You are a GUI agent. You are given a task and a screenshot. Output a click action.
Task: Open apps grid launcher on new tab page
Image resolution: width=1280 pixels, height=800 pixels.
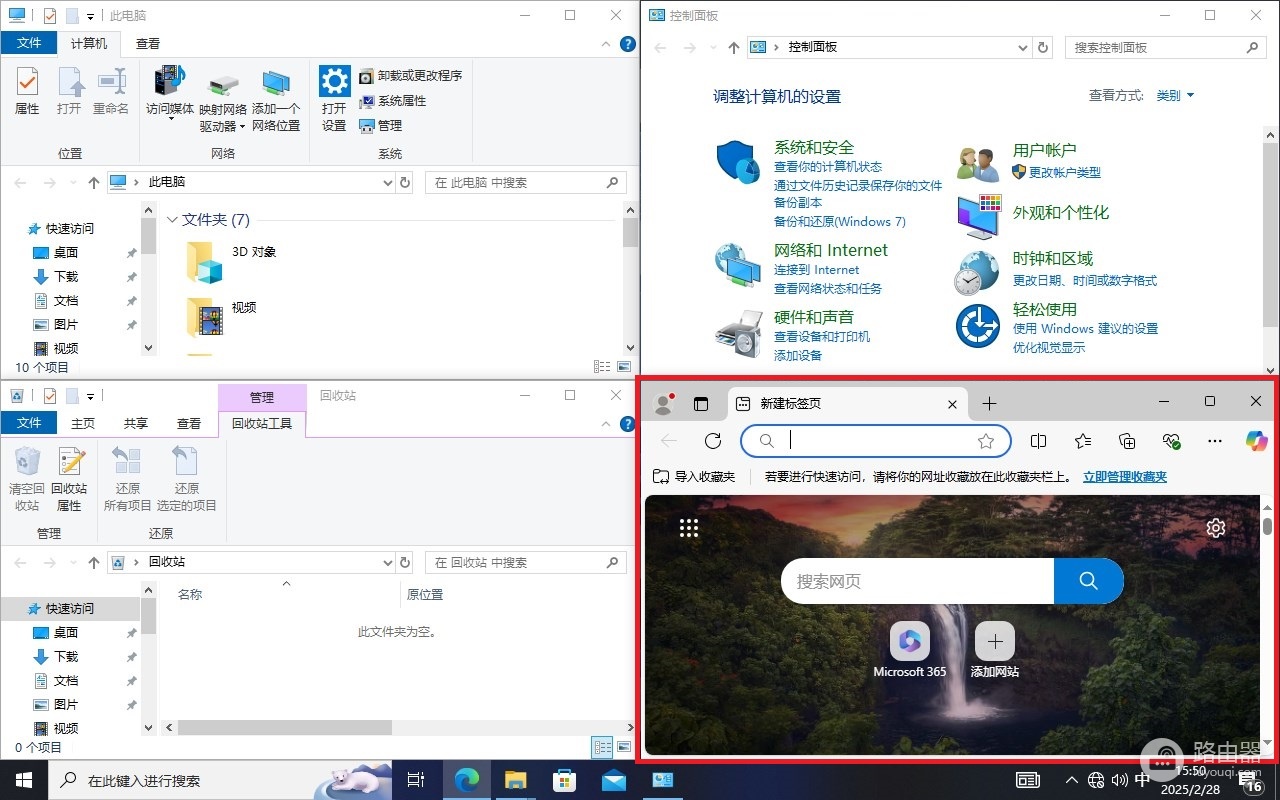[x=689, y=528]
